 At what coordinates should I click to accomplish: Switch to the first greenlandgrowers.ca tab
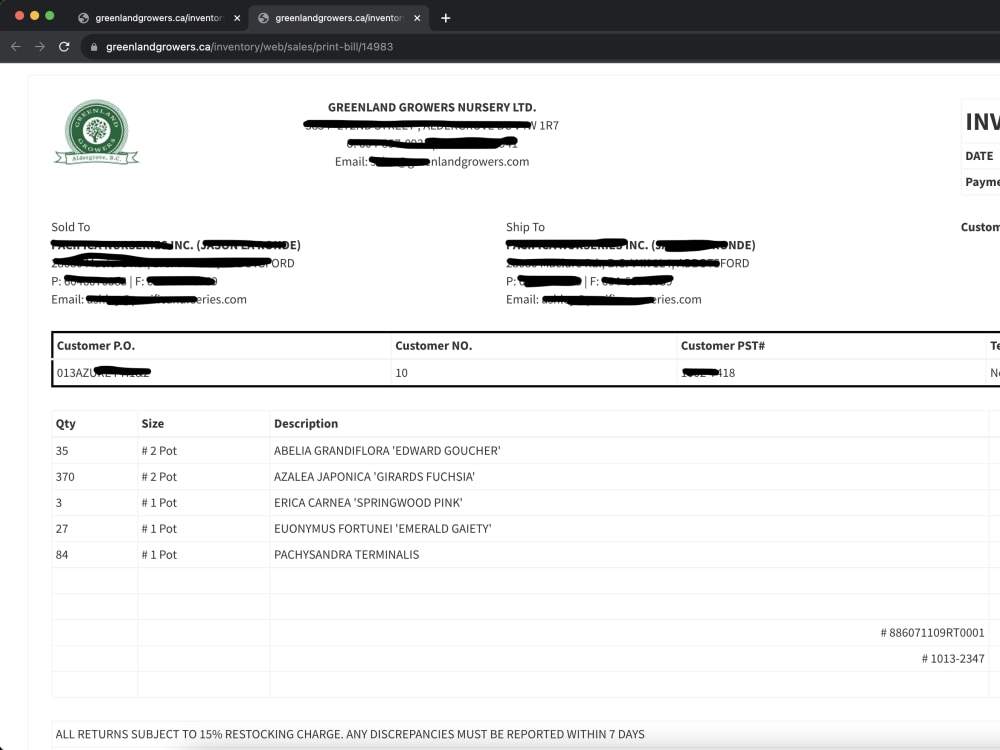pyautogui.click(x=158, y=18)
